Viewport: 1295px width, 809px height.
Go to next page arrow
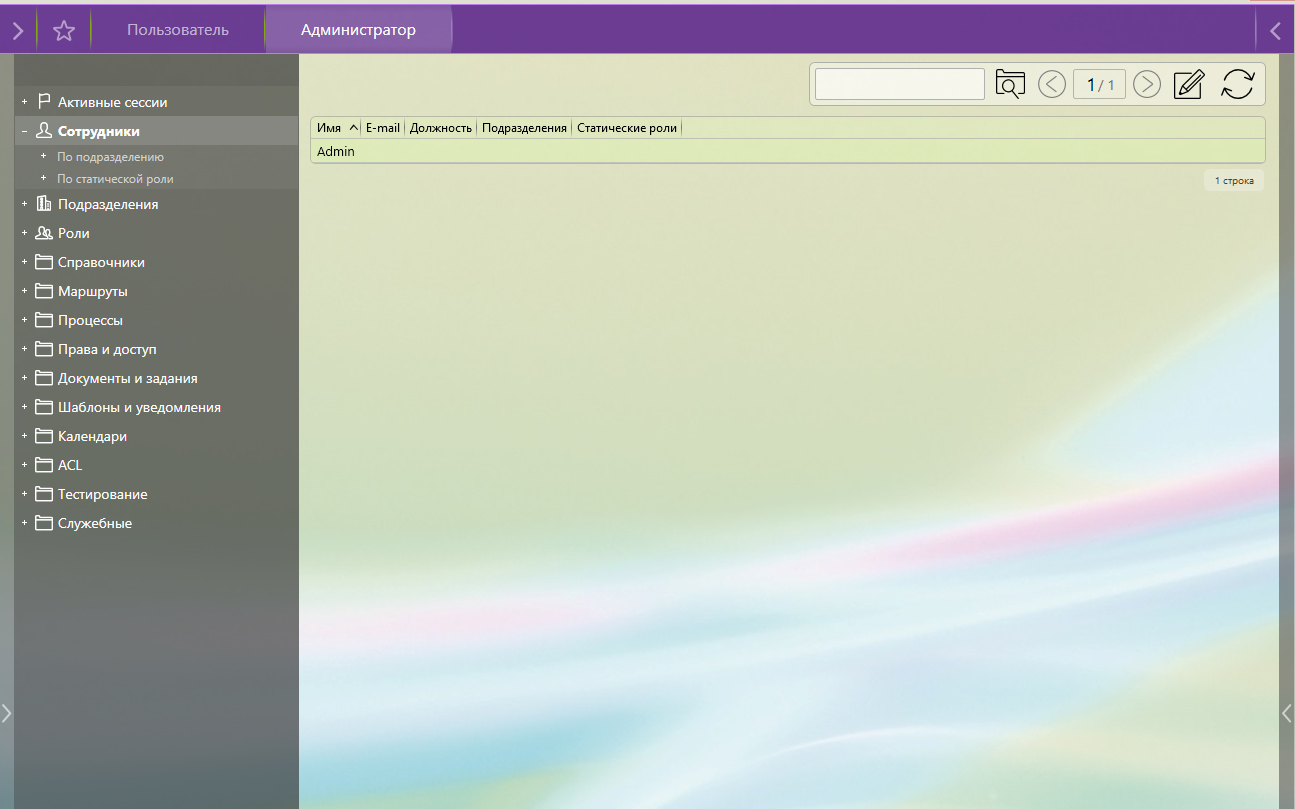click(1147, 85)
